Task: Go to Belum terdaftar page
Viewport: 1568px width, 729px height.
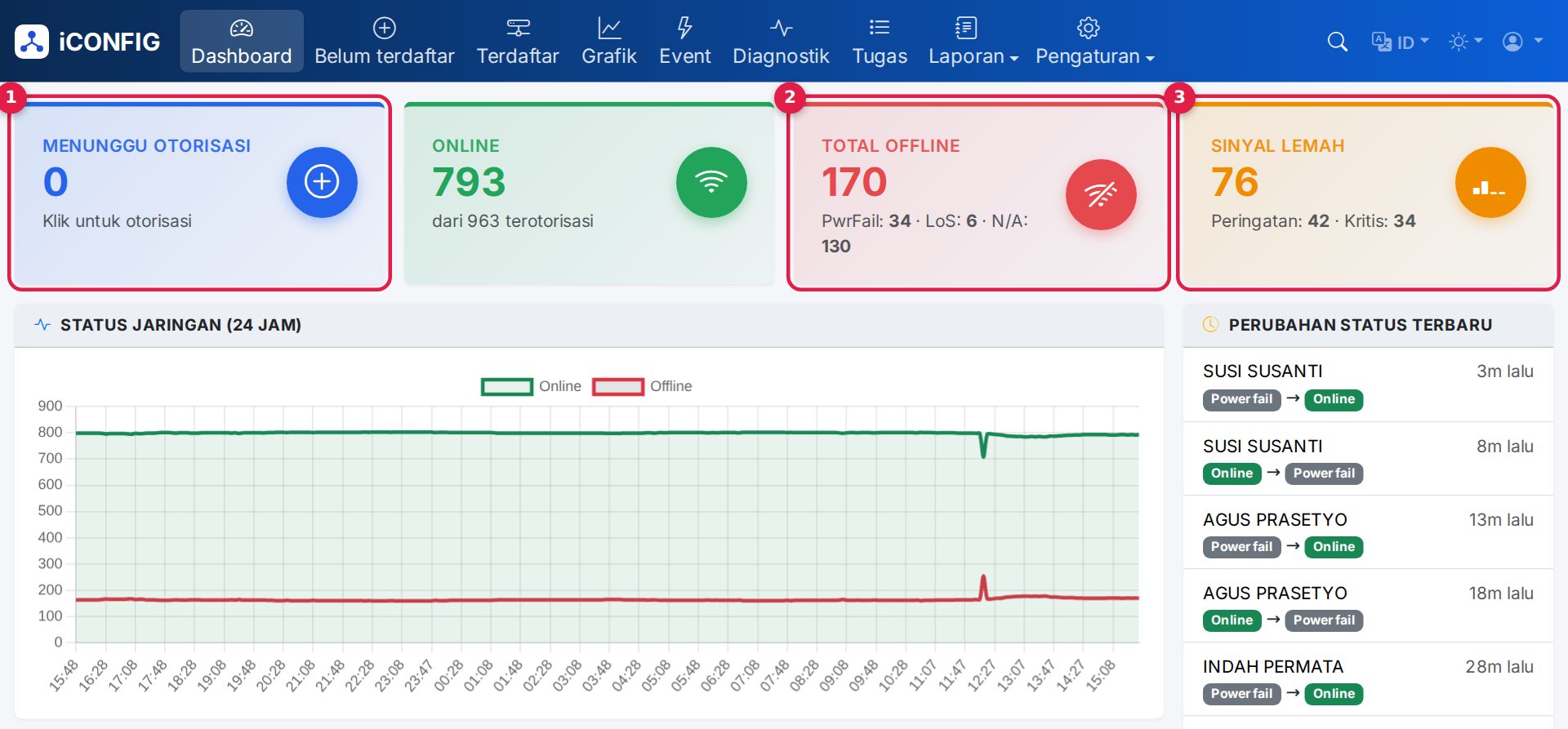Action: tap(384, 42)
